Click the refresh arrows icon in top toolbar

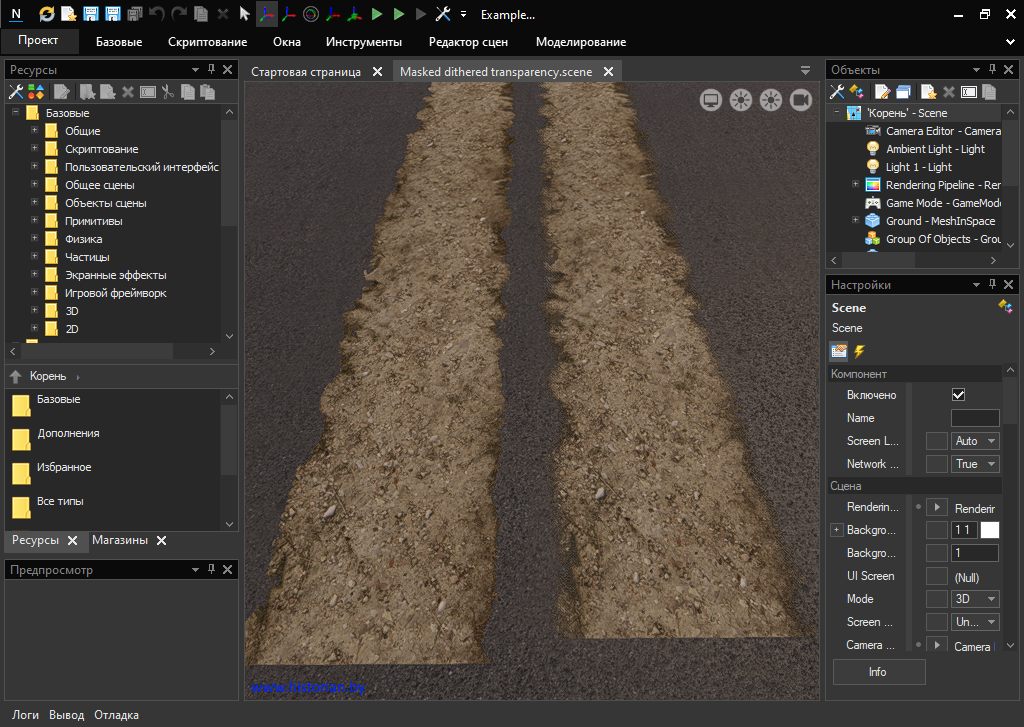[47, 14]
